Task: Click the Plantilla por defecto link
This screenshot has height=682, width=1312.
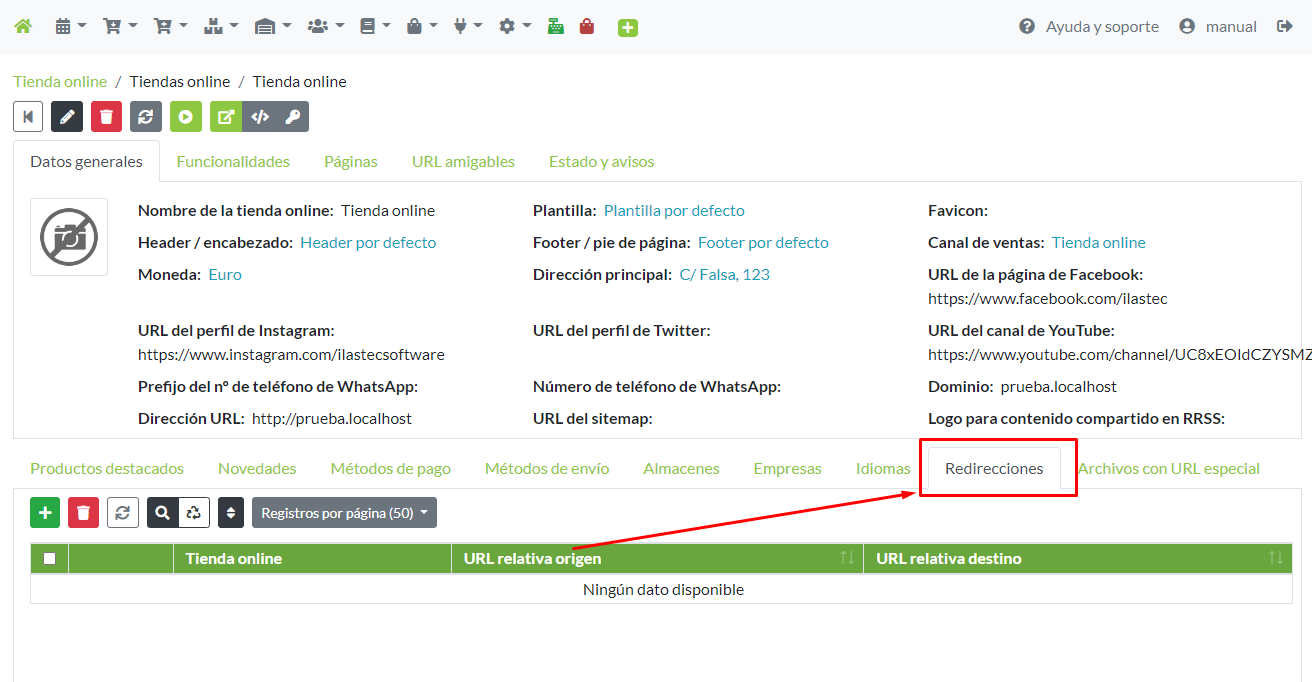Action: [x=674, y=211]
